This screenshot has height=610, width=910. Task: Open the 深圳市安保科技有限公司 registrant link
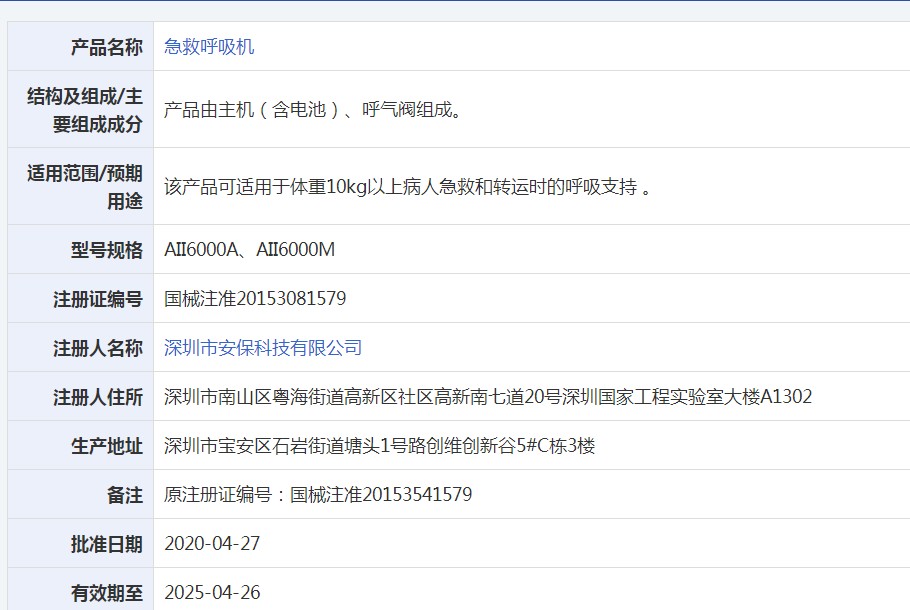263,348
